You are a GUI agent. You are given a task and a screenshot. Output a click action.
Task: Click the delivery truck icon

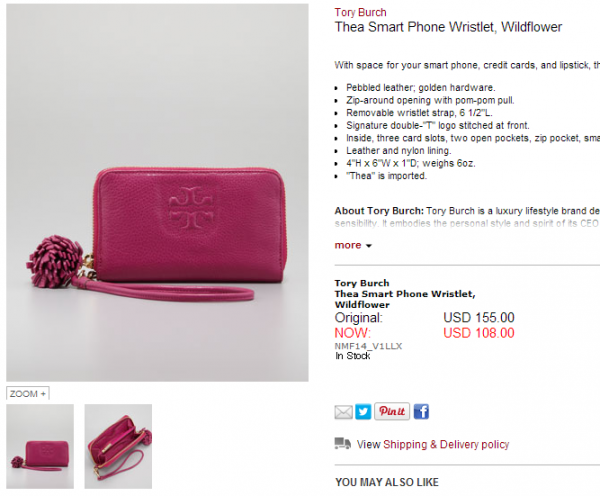[x=342, y=444]
